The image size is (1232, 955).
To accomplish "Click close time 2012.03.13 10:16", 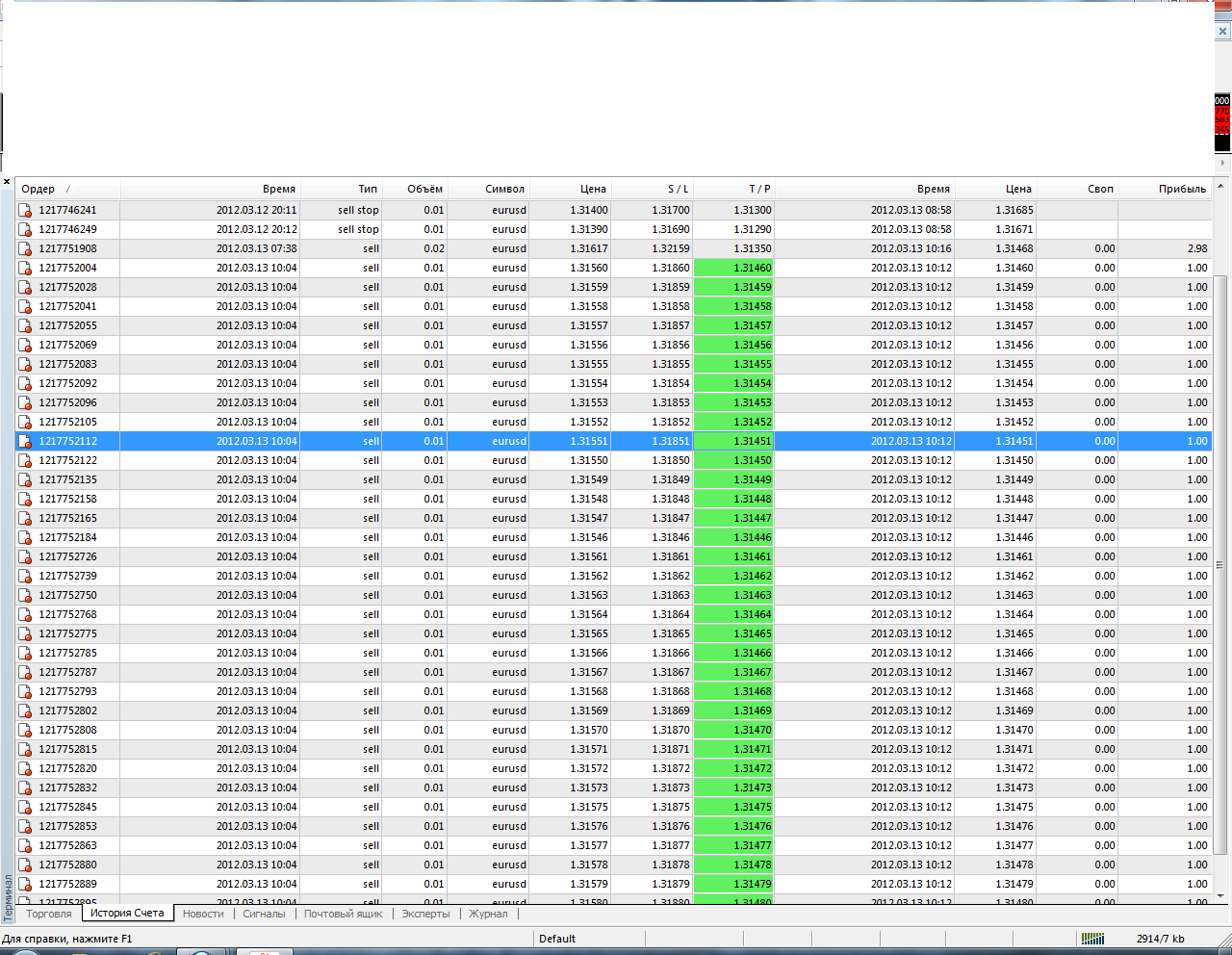I will (x=911, y=248).
